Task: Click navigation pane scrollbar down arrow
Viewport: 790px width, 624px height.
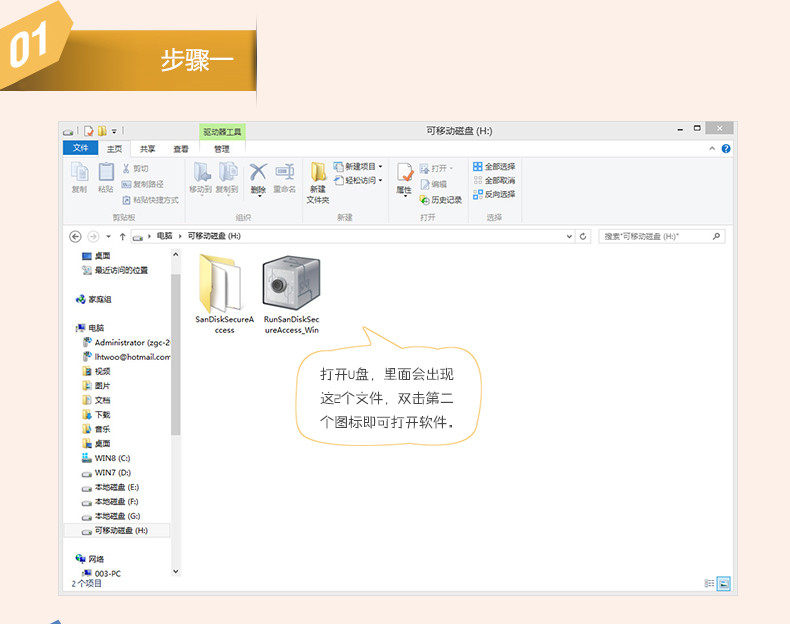Action: (x=175, y=572)
